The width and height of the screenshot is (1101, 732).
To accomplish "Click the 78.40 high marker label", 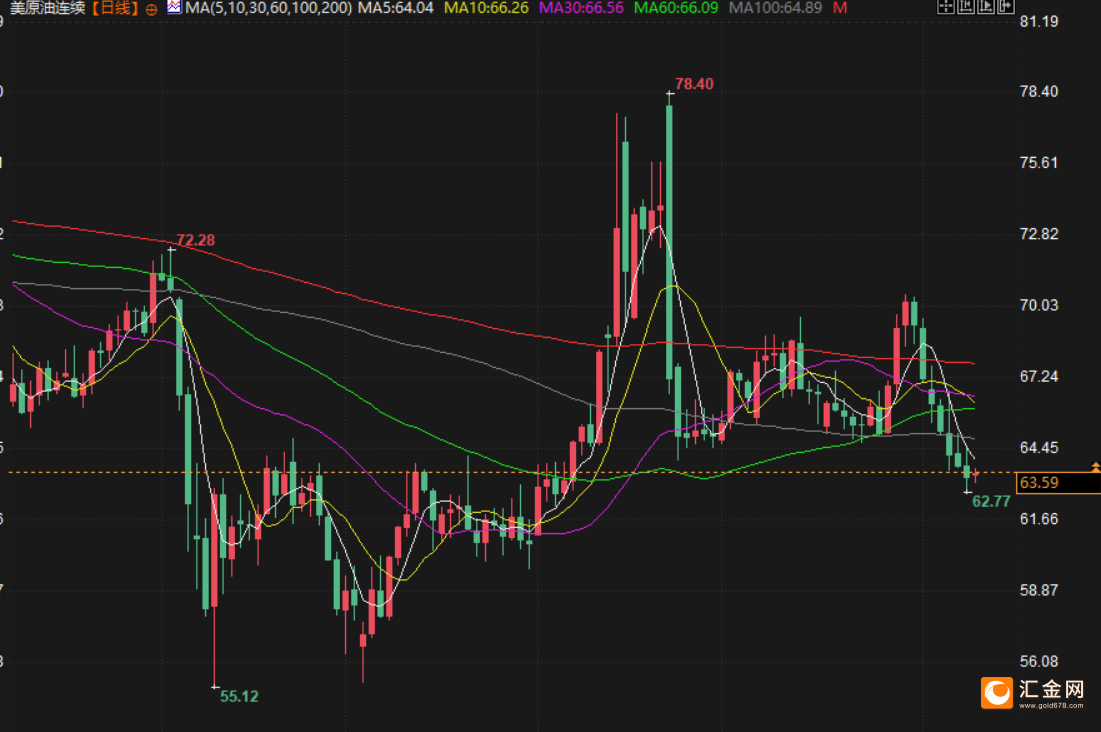I will [694, 84].
